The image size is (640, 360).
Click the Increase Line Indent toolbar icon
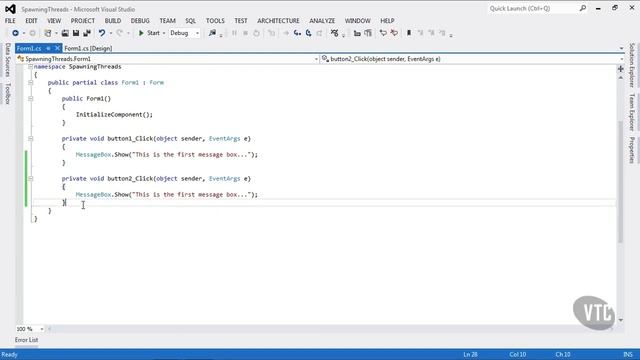(x=368, y=33)
